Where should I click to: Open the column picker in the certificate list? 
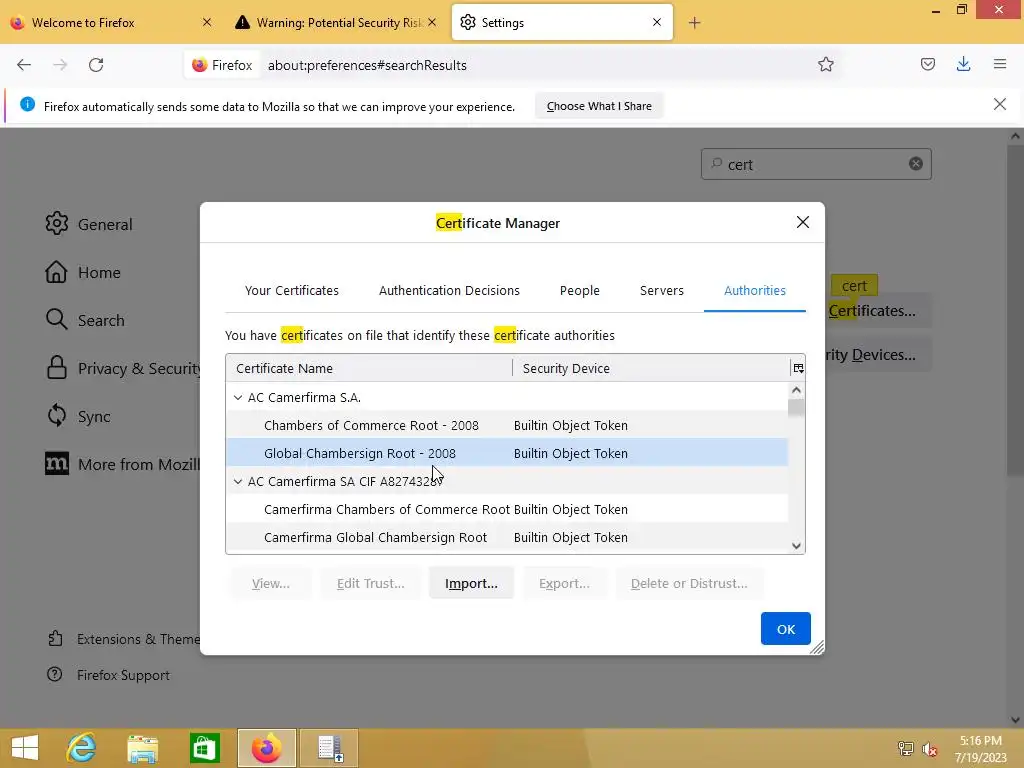[798, 368]
